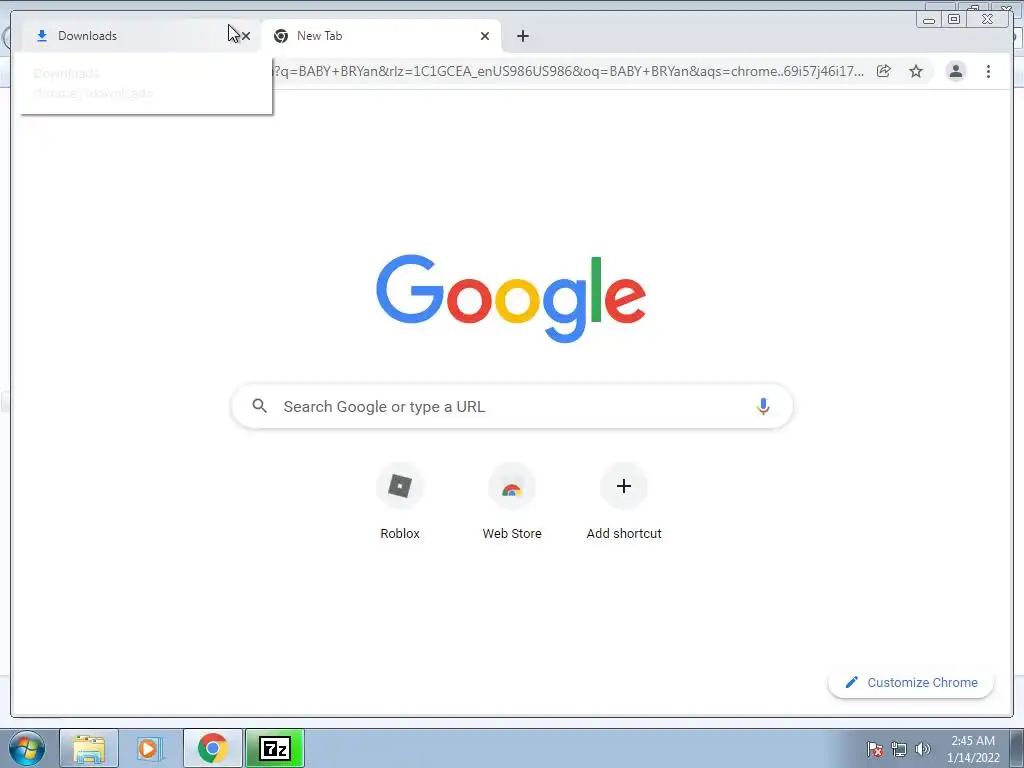Screen dimensions: 1024x768
Task: Restore down the Chrome window
Action: (x=954, y=20)
